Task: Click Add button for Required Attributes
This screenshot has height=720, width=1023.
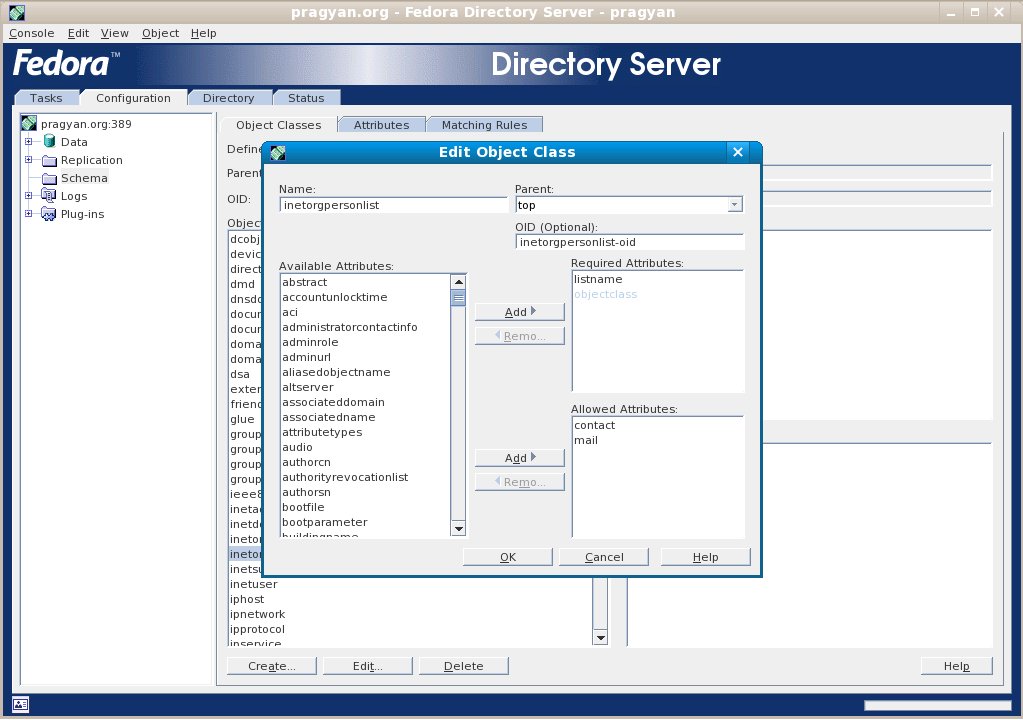Action: pos(520,312)
